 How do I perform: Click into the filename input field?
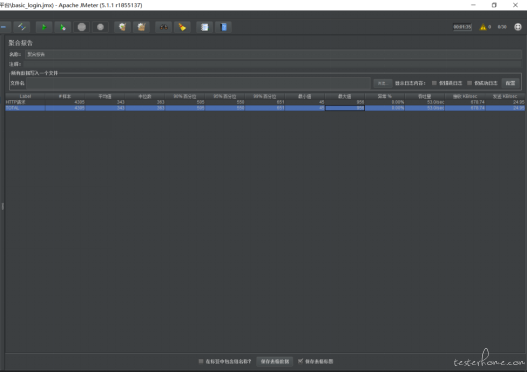(198, 83)
